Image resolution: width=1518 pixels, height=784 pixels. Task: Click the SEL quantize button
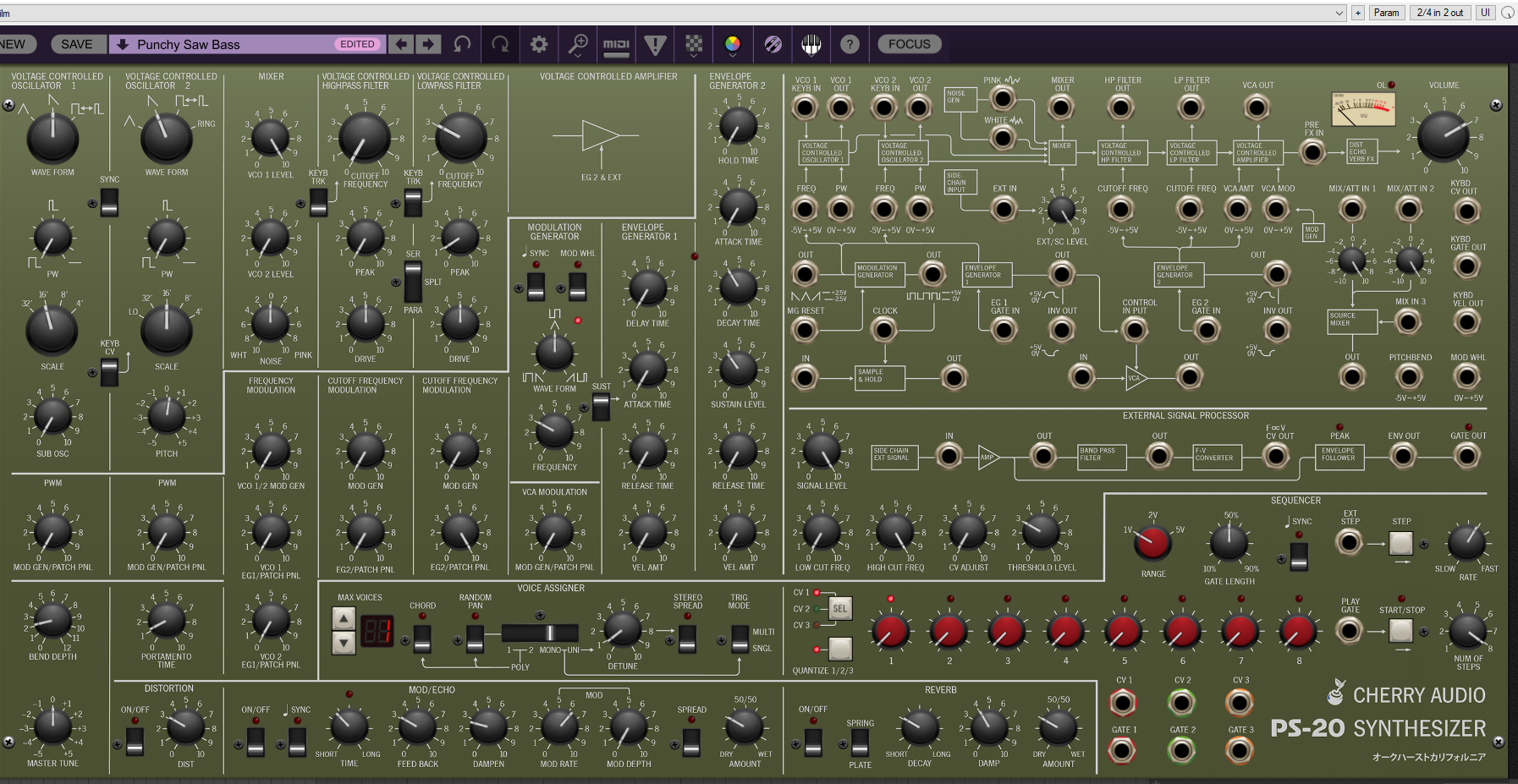(x=839, y=608)
